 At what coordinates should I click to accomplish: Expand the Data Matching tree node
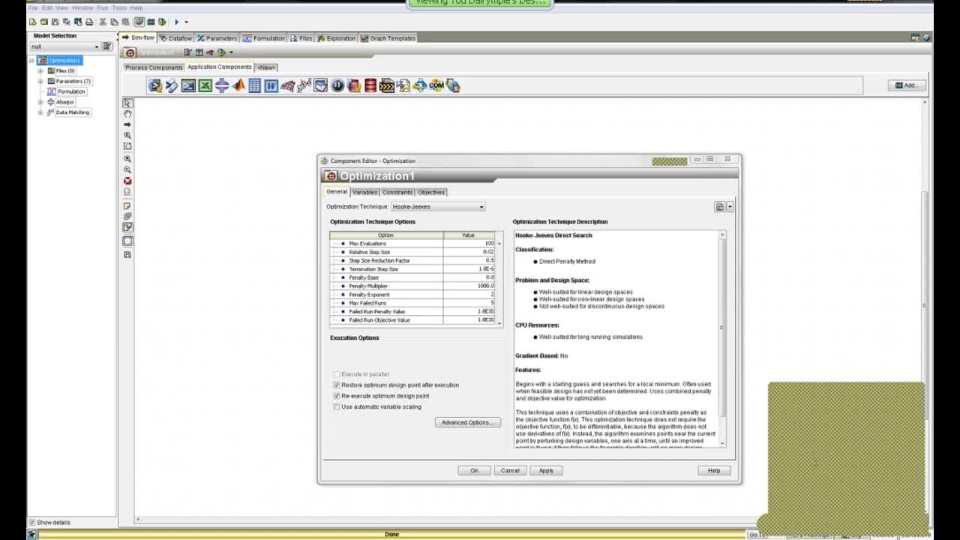(x=40, y=113)
